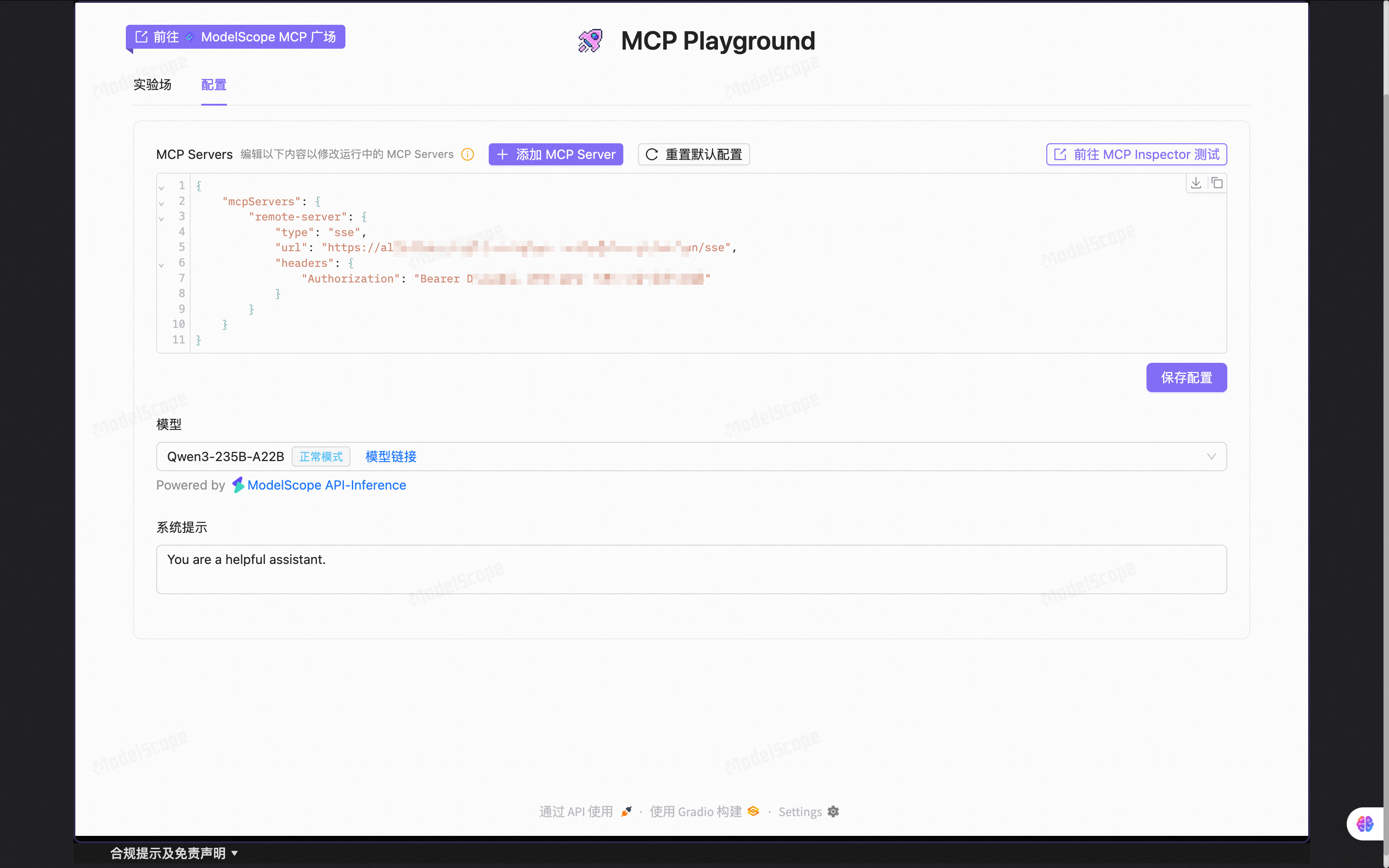
Task: Click the Settings gear icon in footer
Action: (833, 811)
